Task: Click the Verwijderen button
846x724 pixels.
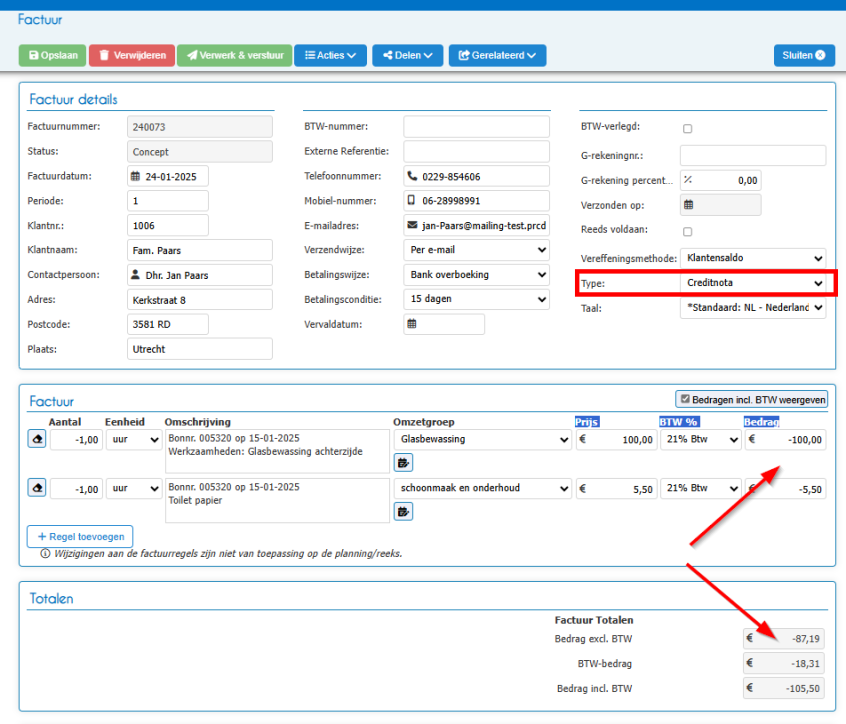Action: point(132,55)
